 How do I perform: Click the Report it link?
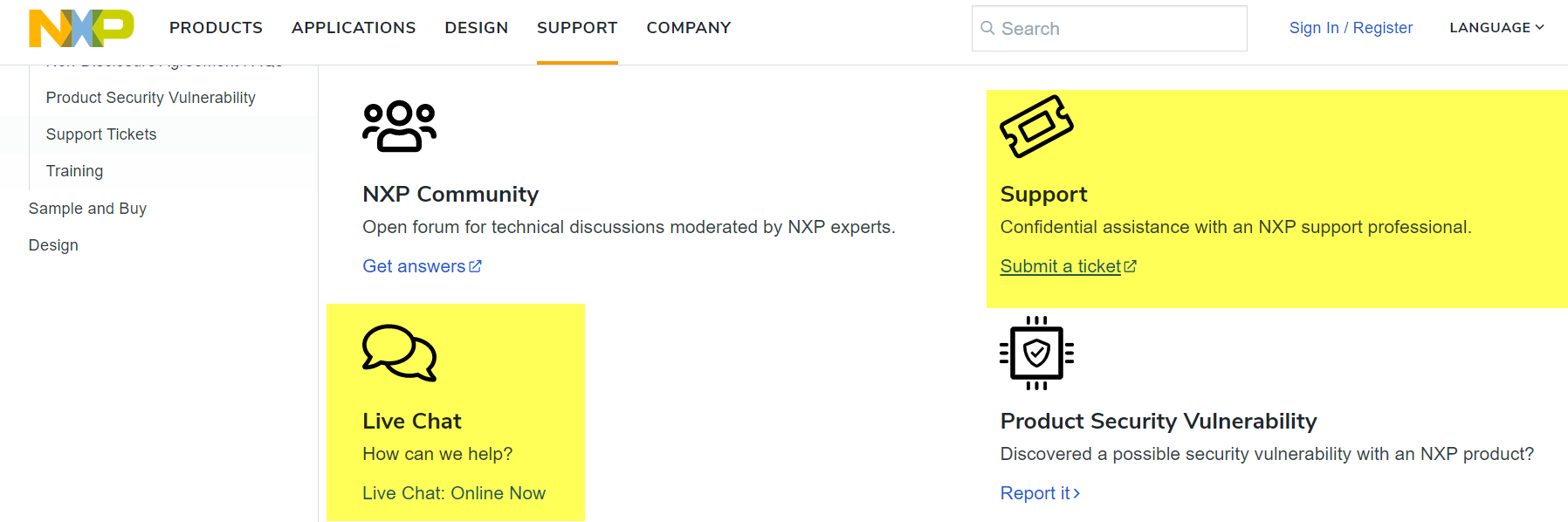point(1039,493)
